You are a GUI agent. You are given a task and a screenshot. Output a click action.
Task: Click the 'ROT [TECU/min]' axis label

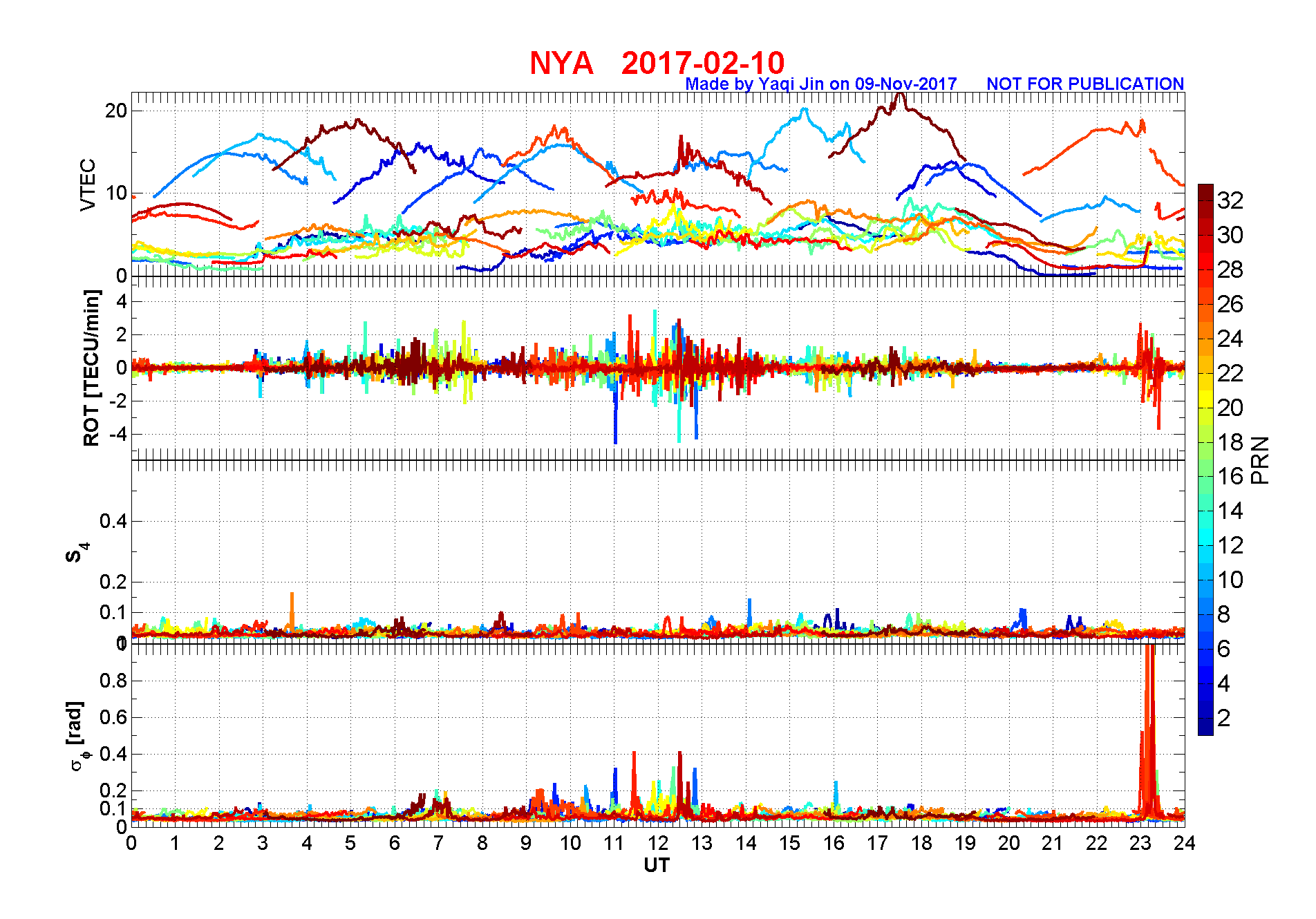pyautogui.click(x=91, y=368)
